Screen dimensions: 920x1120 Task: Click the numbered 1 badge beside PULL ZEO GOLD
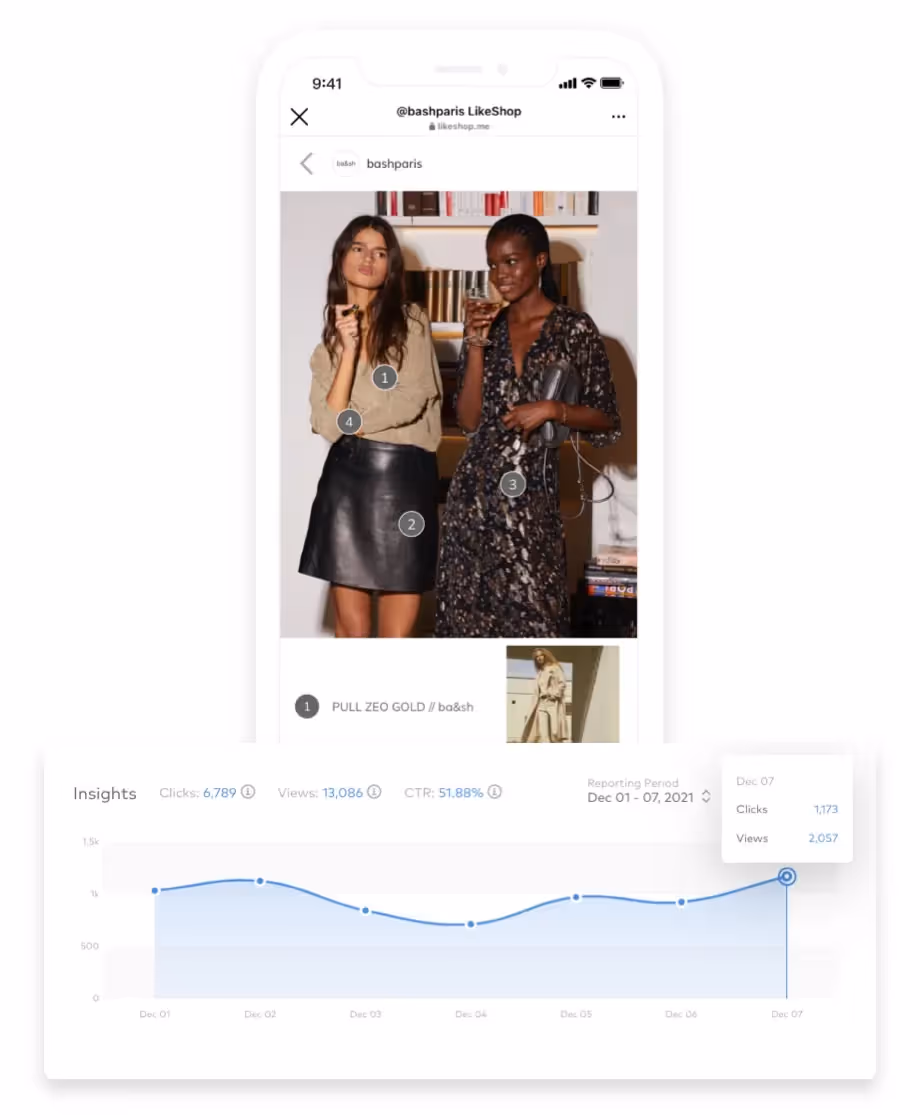[x=307, y=706]
